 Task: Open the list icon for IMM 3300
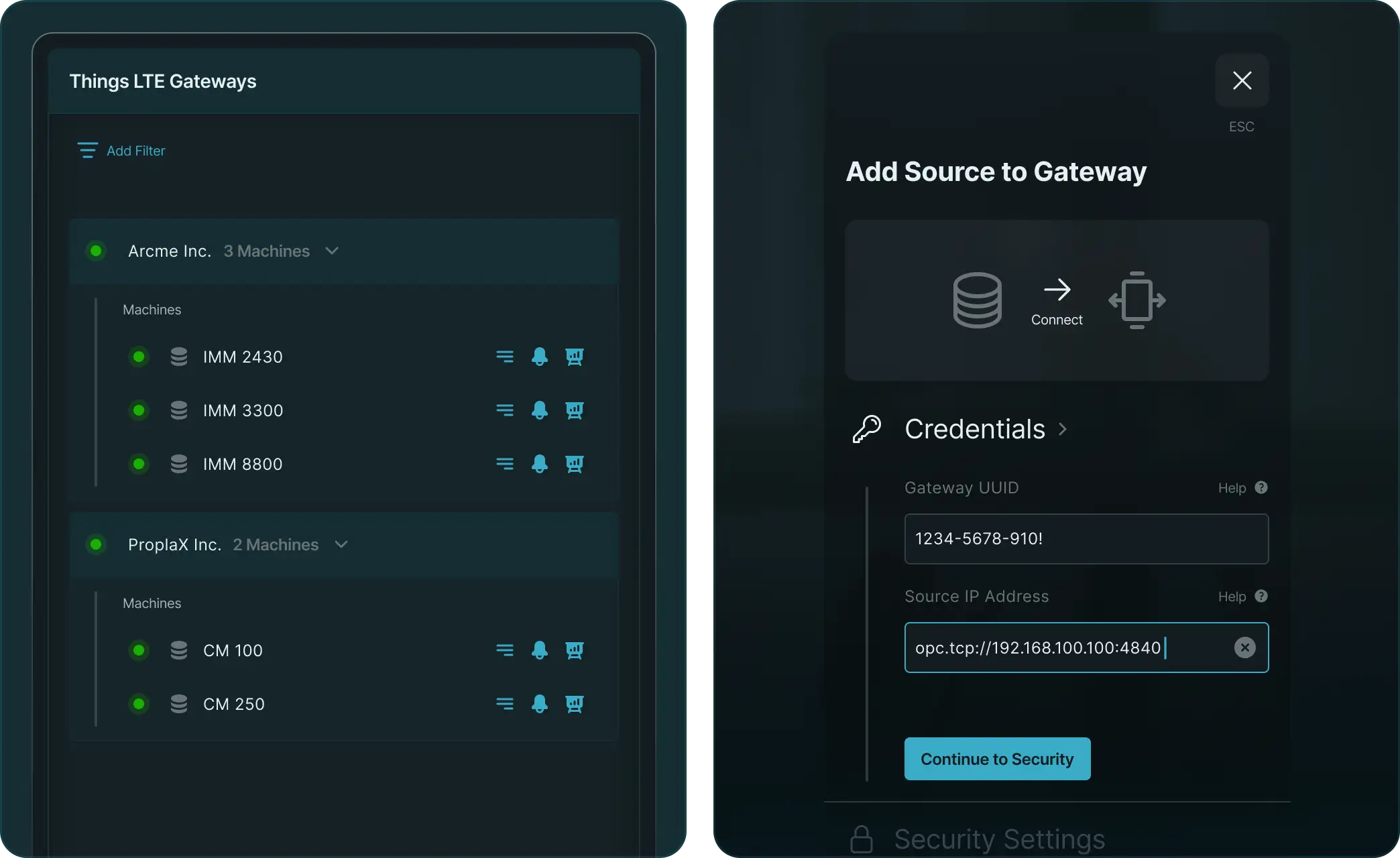[504, 410]
